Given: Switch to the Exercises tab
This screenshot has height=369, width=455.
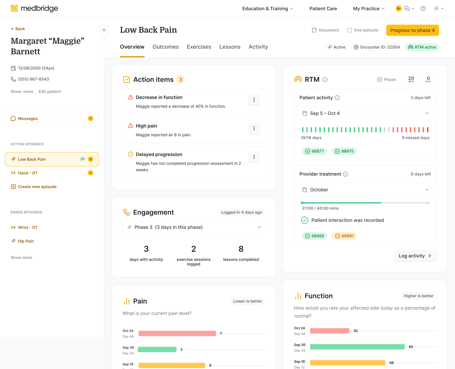Looking at the screenshot, I should 199,47.
